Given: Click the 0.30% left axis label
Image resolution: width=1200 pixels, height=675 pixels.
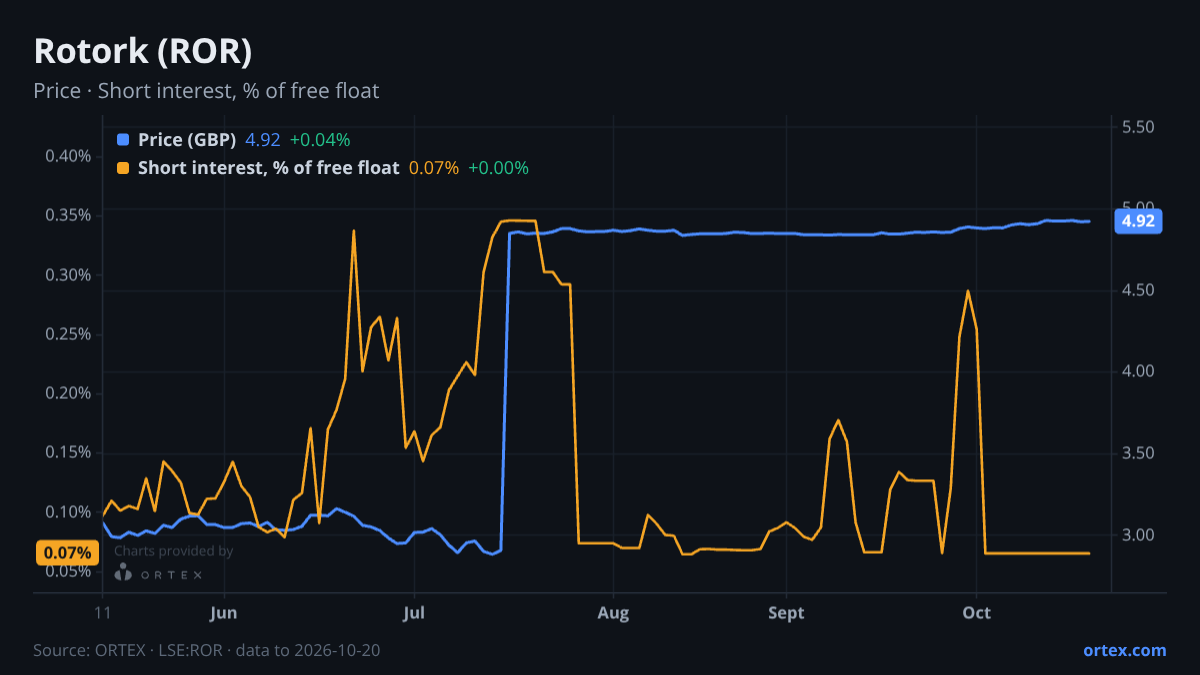Looking at the screenshot, I should [68, 275].
